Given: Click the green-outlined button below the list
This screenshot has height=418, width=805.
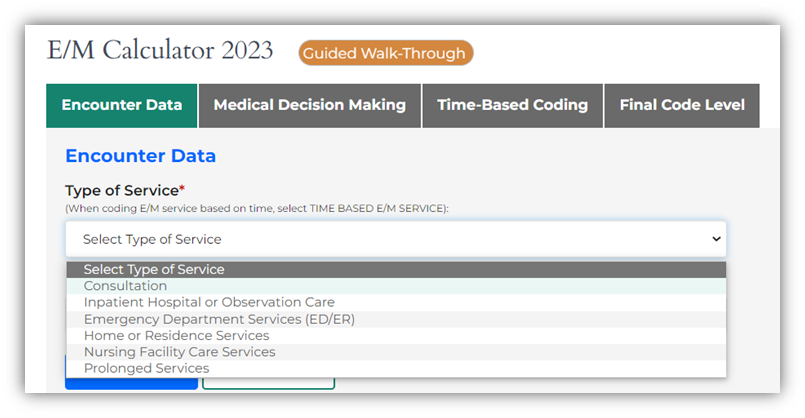Looking at the screenshot, I should pyautogui.click(x=268, y=383).
